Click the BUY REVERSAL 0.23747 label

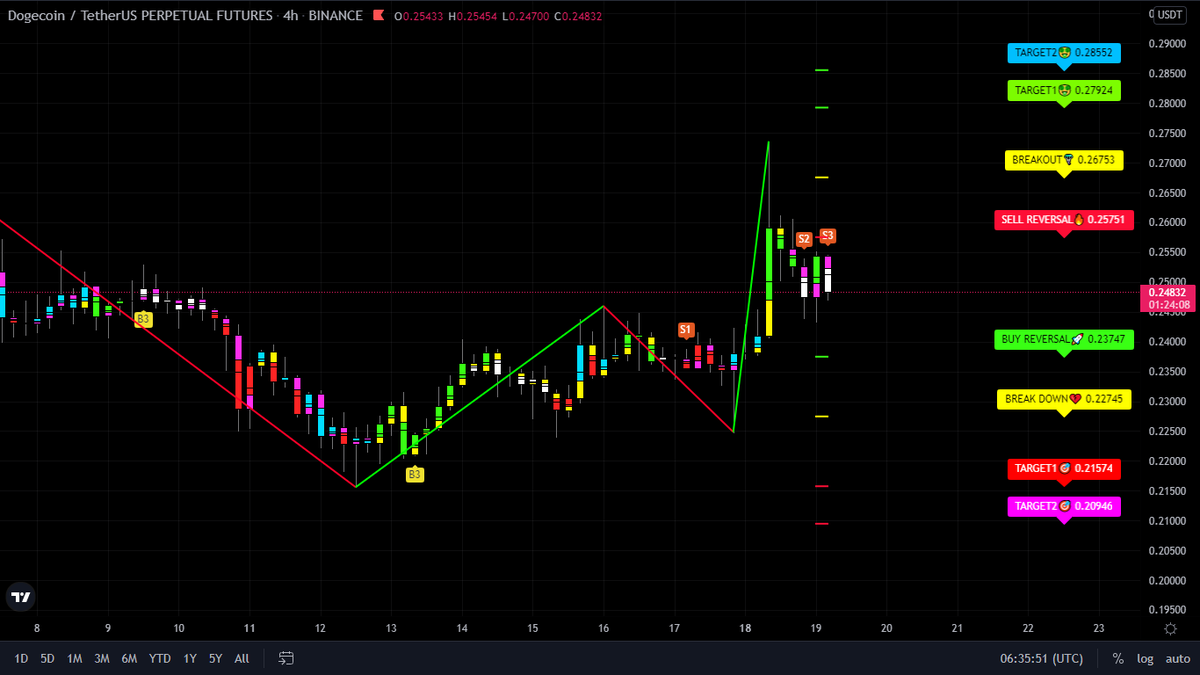point(1064,339)
